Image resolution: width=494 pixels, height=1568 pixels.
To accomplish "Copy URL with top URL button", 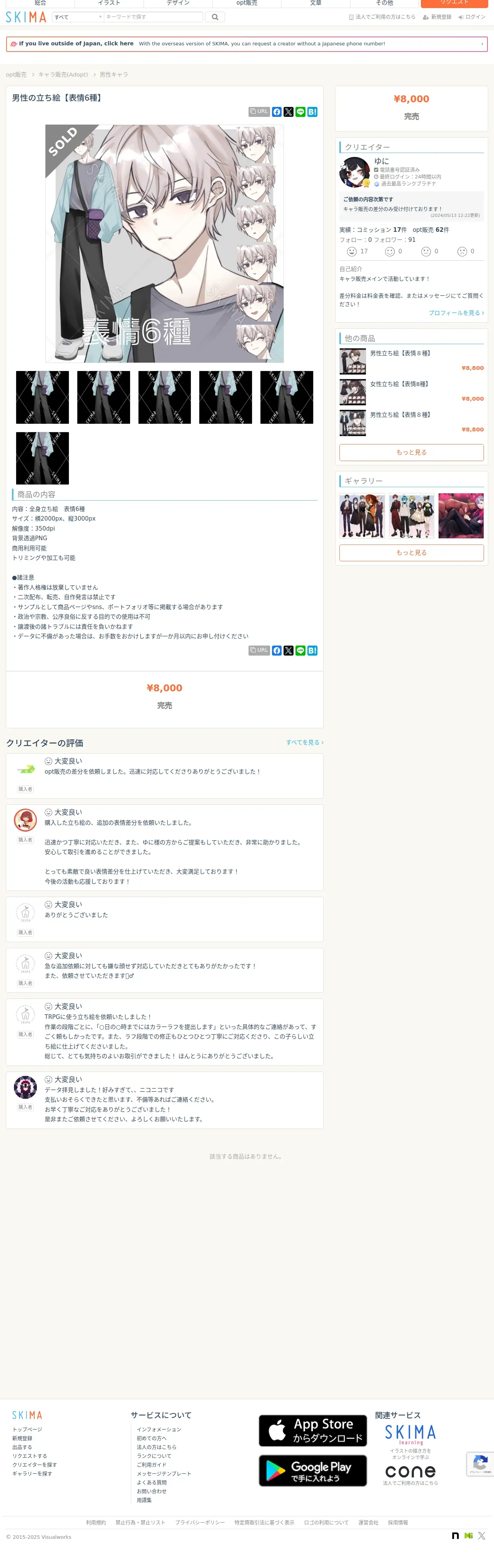I will point(259,112).
